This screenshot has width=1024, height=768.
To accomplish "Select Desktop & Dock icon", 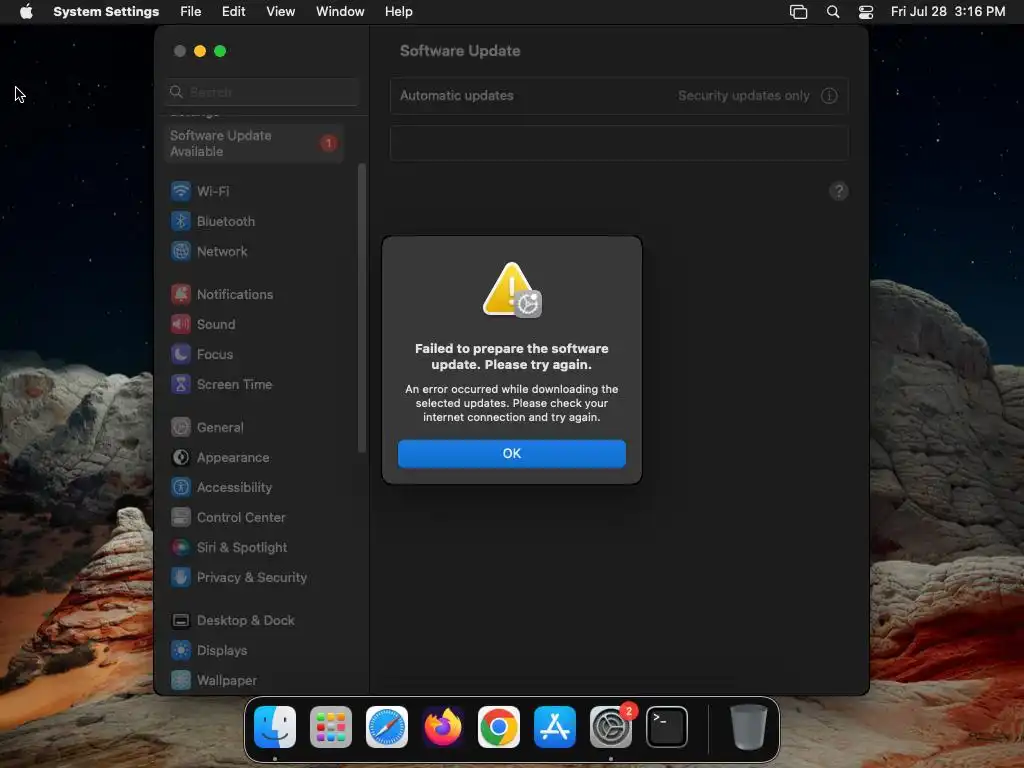I will [181, 621].
